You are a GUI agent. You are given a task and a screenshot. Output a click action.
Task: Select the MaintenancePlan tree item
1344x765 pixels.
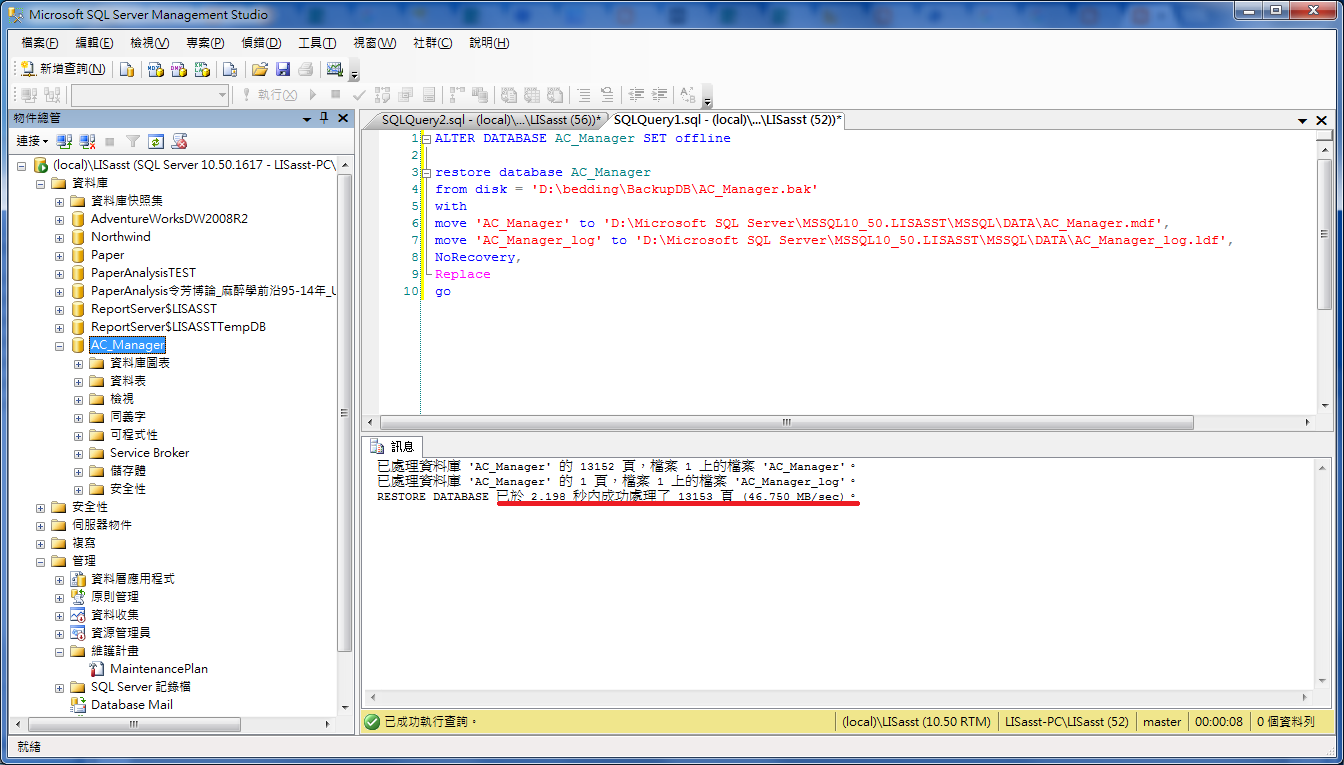[160, 668]
